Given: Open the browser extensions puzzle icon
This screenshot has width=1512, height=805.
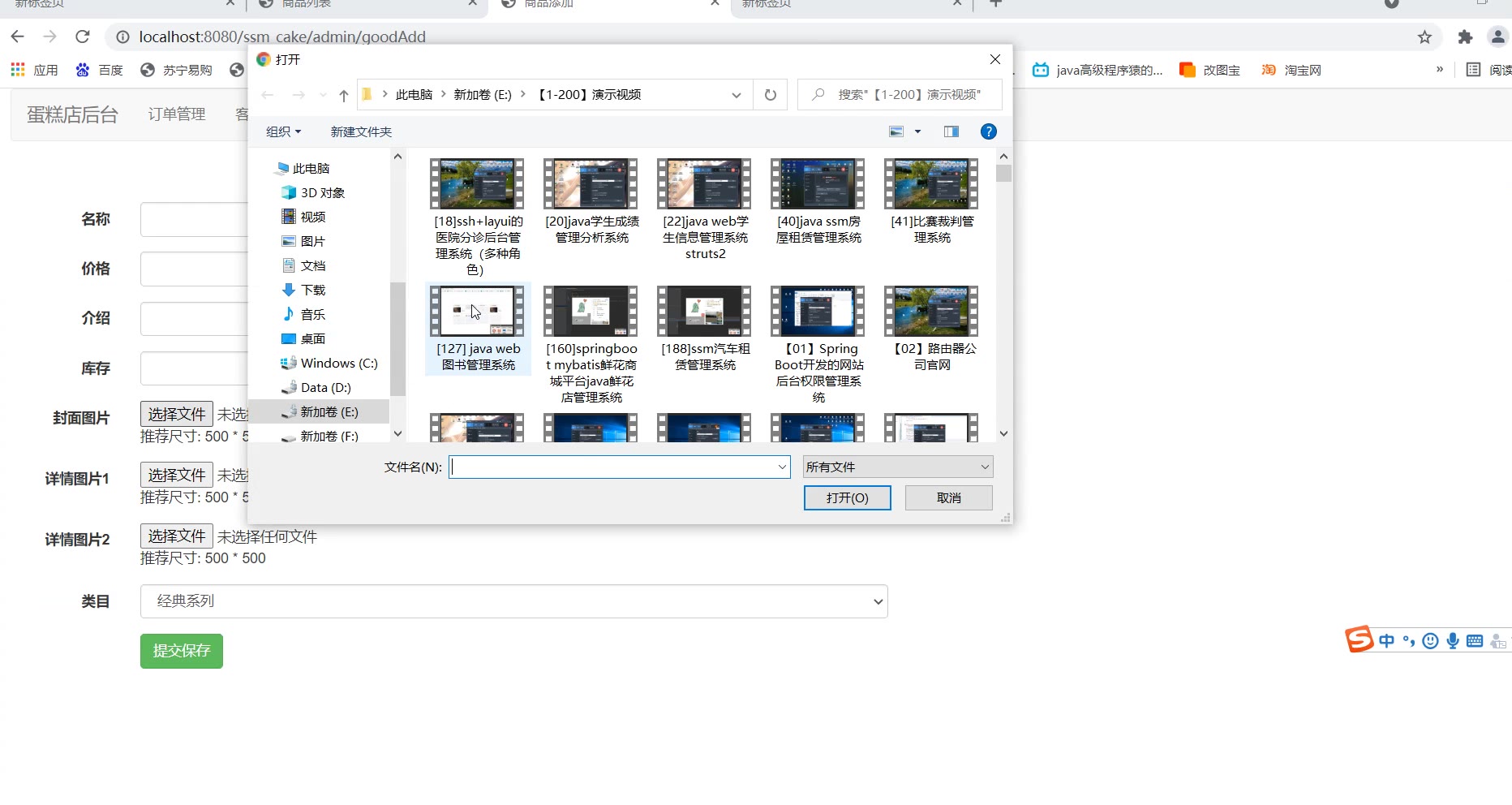Looking at the screenshot, I should pos(1464,37).
